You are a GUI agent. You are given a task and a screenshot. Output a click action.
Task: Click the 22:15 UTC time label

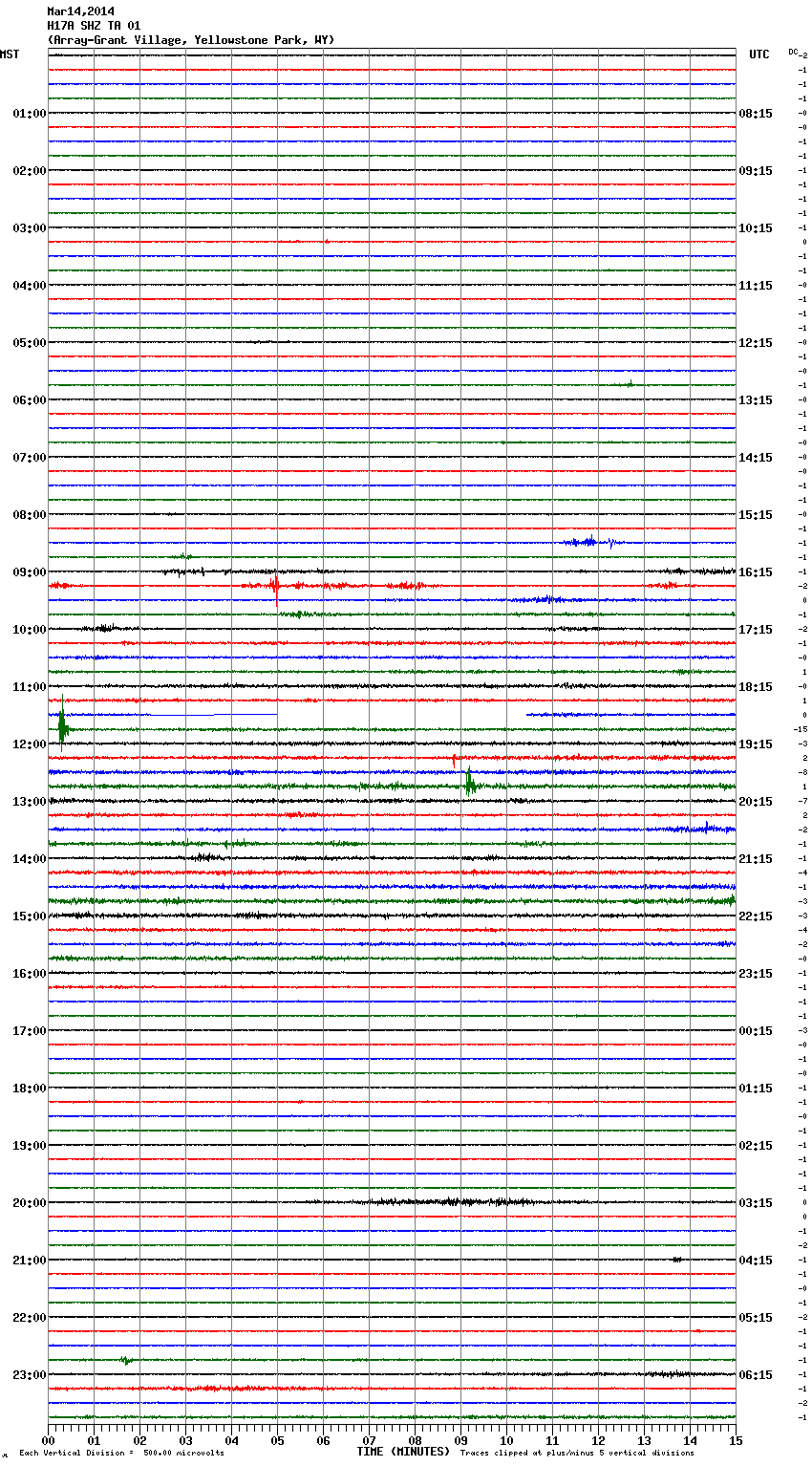(x=756, y=916)
